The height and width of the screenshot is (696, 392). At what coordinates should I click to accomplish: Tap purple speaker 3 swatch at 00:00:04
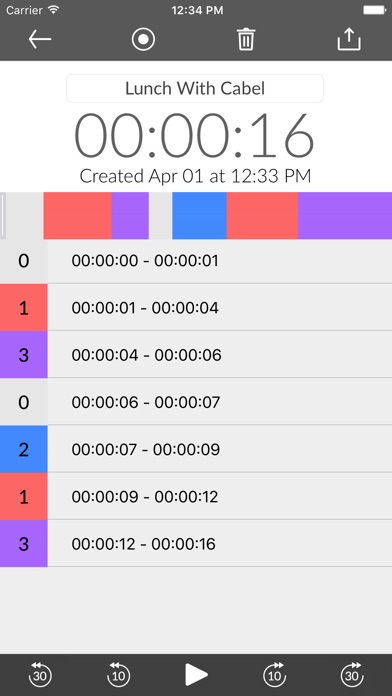[24, 355]
